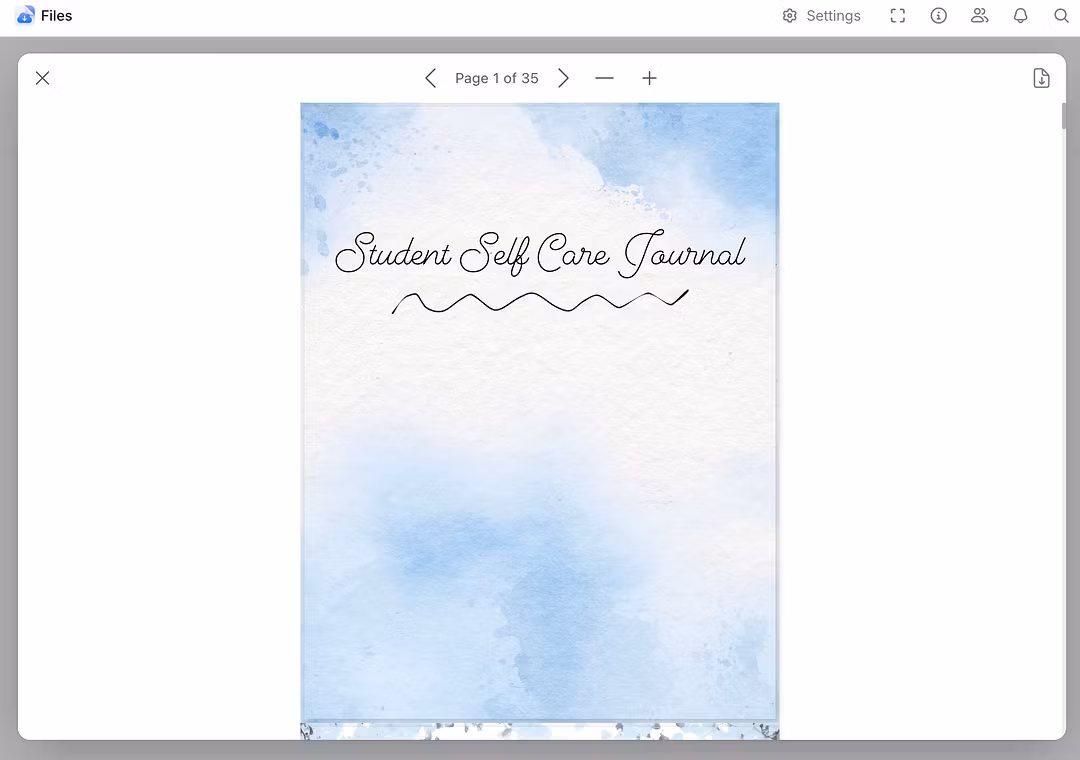Zoom in with the plus button
This screenshot has width=1080, height=760.
(x=649, y=78)
